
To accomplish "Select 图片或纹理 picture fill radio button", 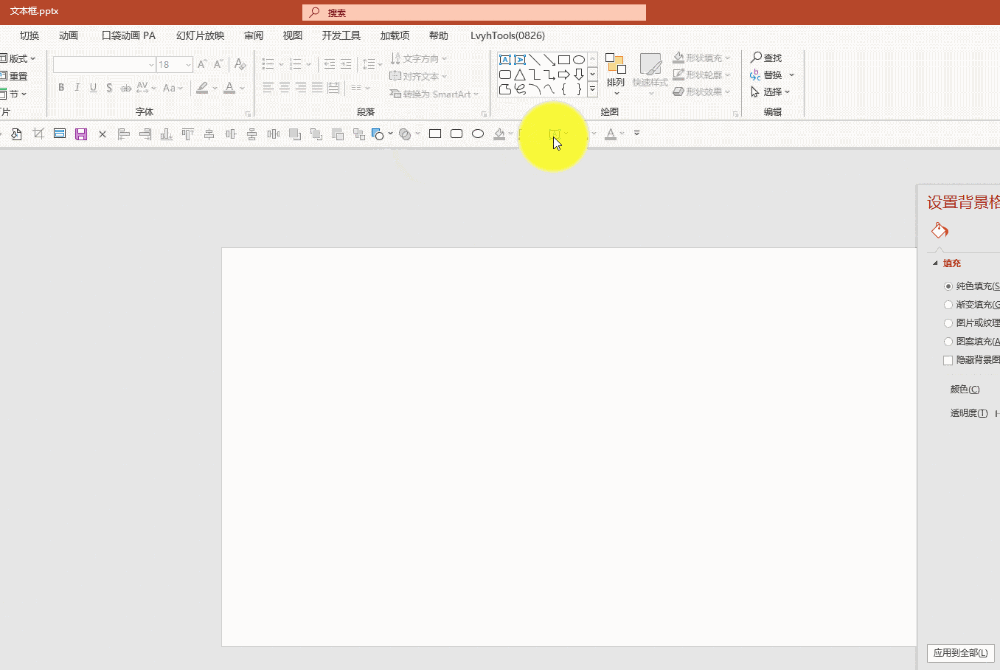I will [x=948, y=323].
